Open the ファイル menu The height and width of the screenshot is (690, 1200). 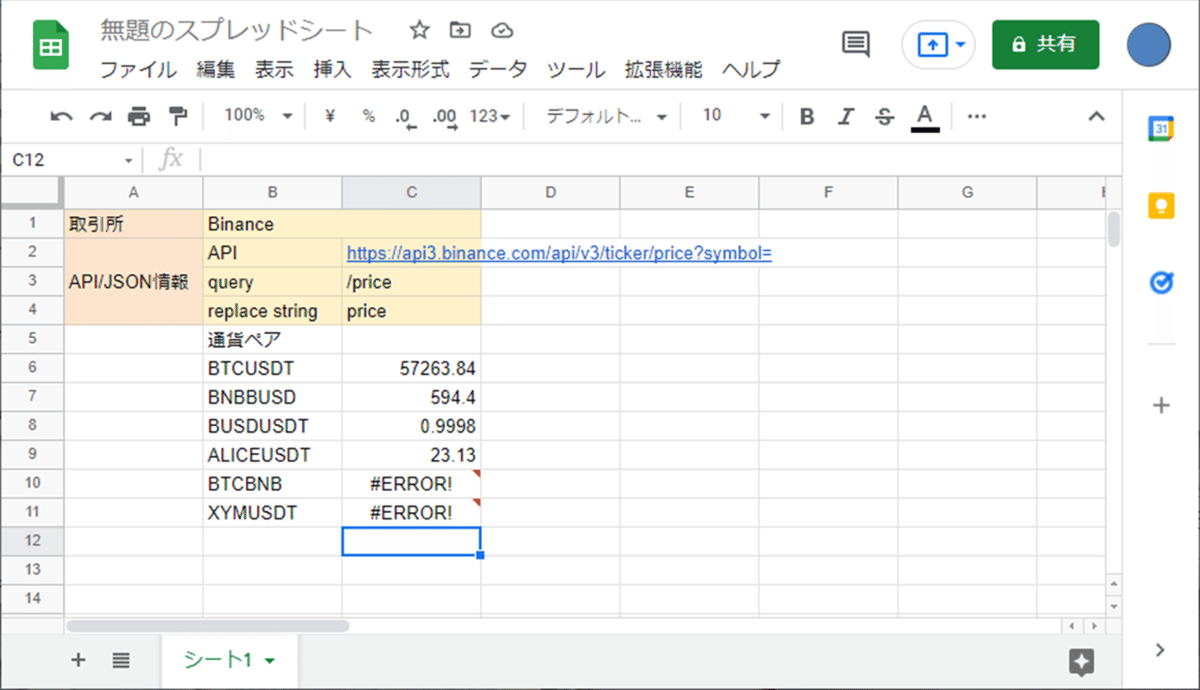pyautogui.click(x=138, y=70)
